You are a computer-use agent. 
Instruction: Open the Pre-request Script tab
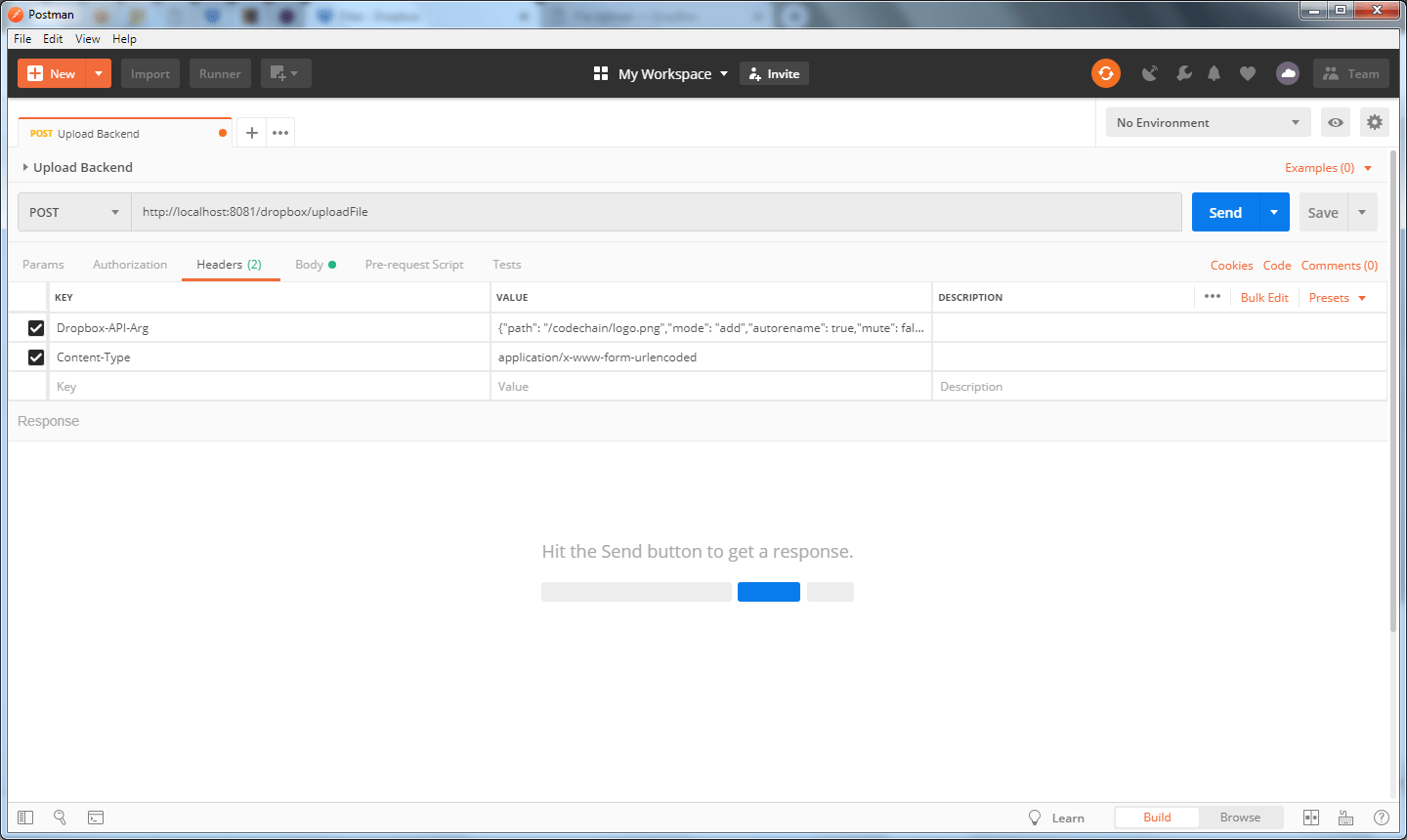click(x=414, y=265)
